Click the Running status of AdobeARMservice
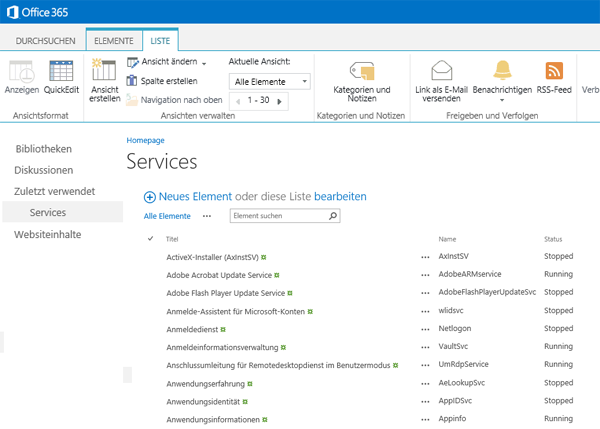 pos(558,274)
